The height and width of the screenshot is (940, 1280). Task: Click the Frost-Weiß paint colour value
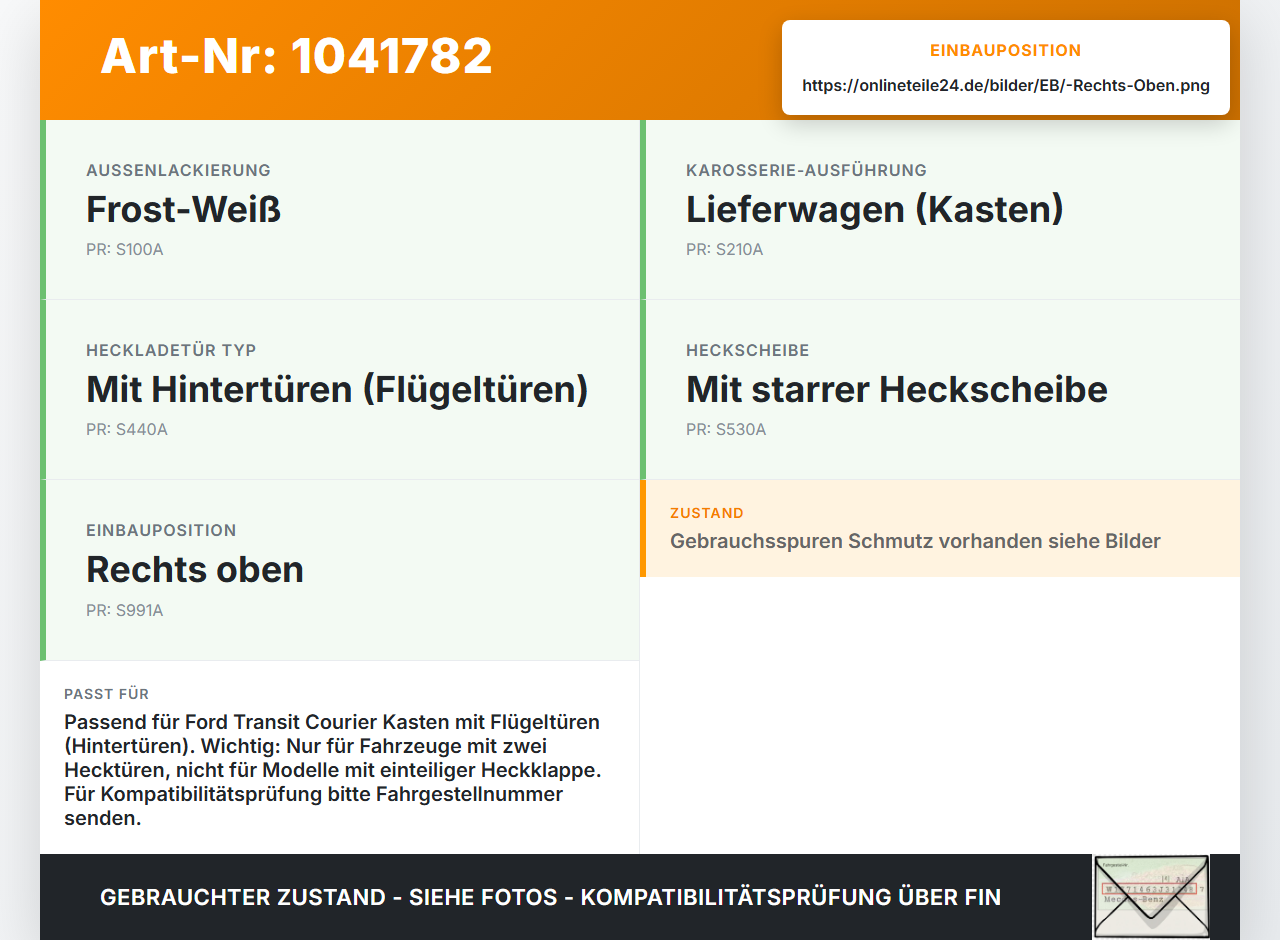[183, 210]
